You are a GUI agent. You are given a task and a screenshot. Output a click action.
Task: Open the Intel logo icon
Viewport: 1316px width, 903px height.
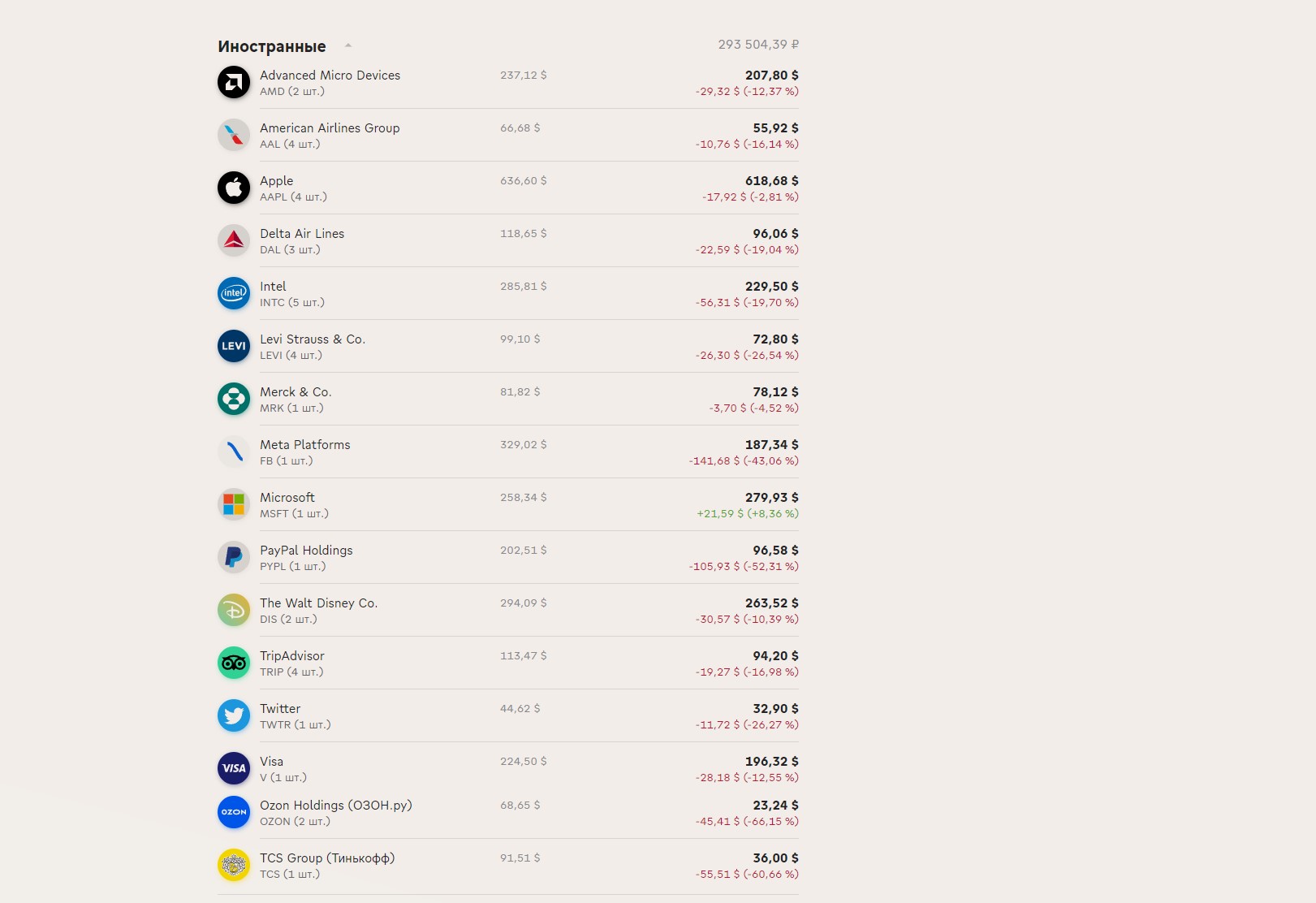[x=234, y=293]
